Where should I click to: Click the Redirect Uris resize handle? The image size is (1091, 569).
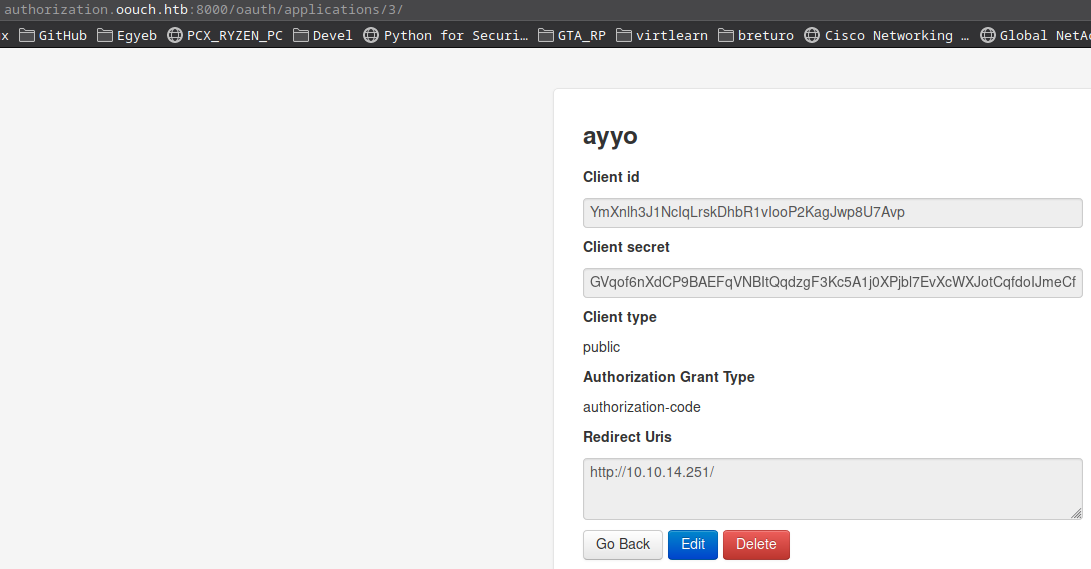pyautogui.click(x=1076, y=513)
